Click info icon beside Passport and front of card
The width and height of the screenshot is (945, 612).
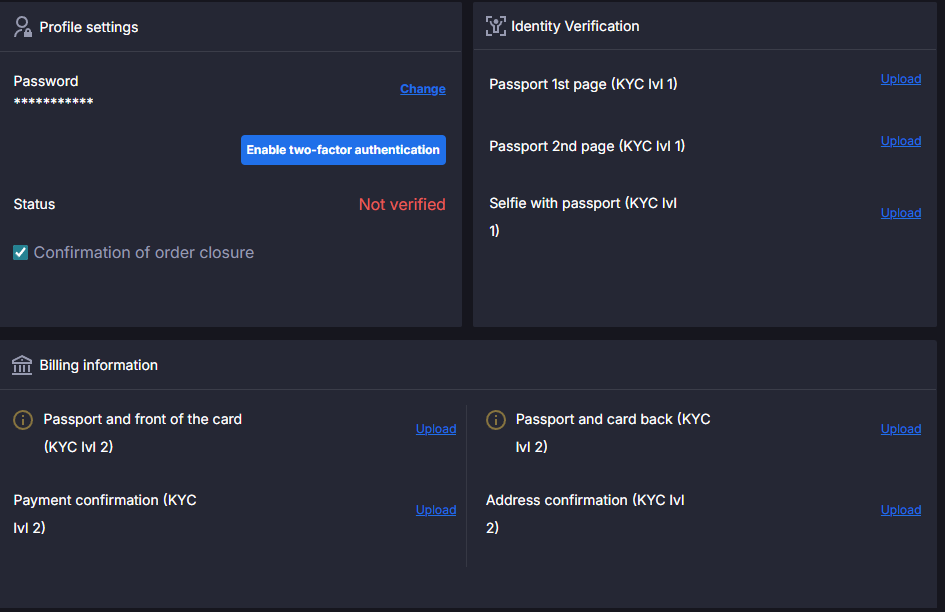pos(23,420)
